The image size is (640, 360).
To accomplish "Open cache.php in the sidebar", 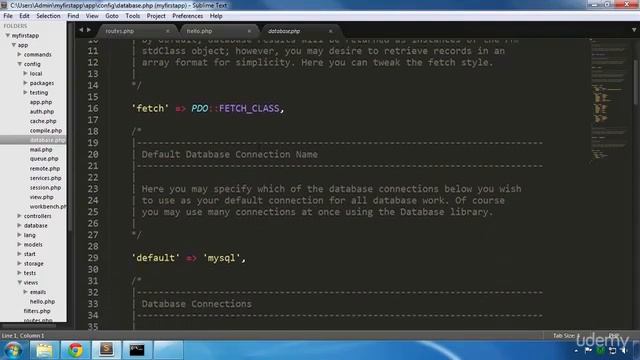I will pos(43,121).
